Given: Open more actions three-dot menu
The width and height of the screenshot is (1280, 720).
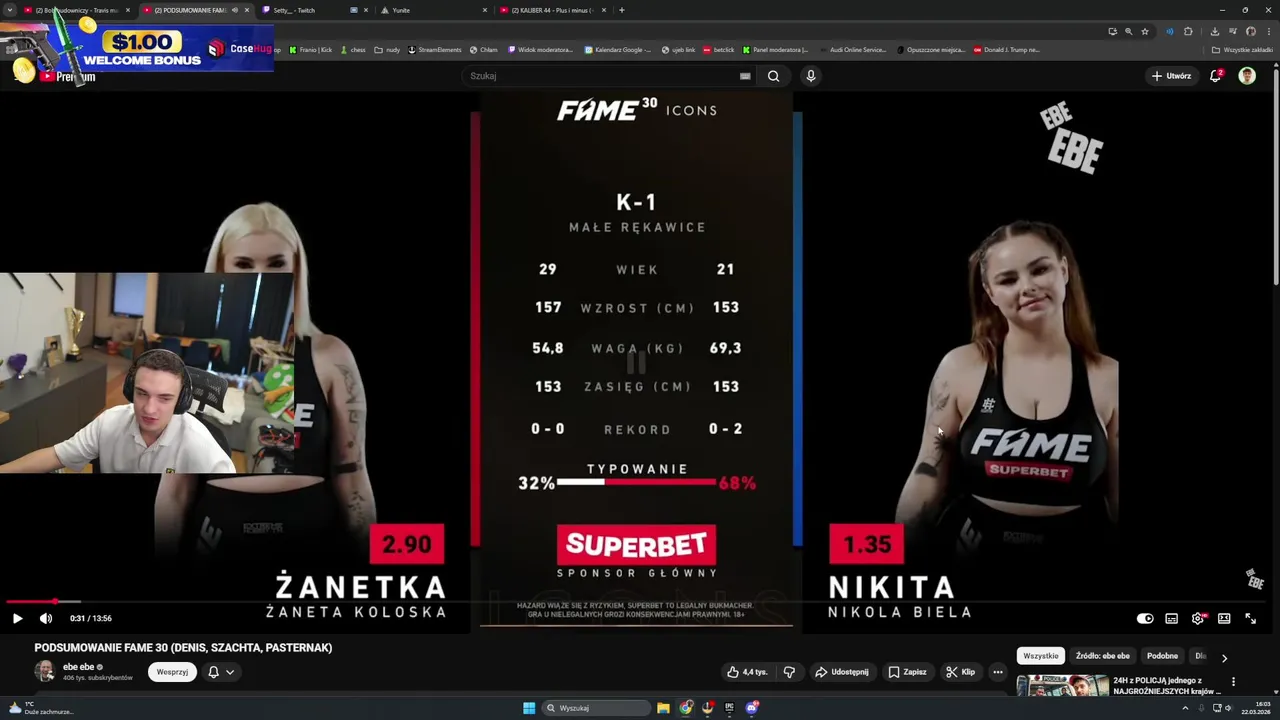Looking at the screenshot, I should pyautogui.click(x=998, y=672).
